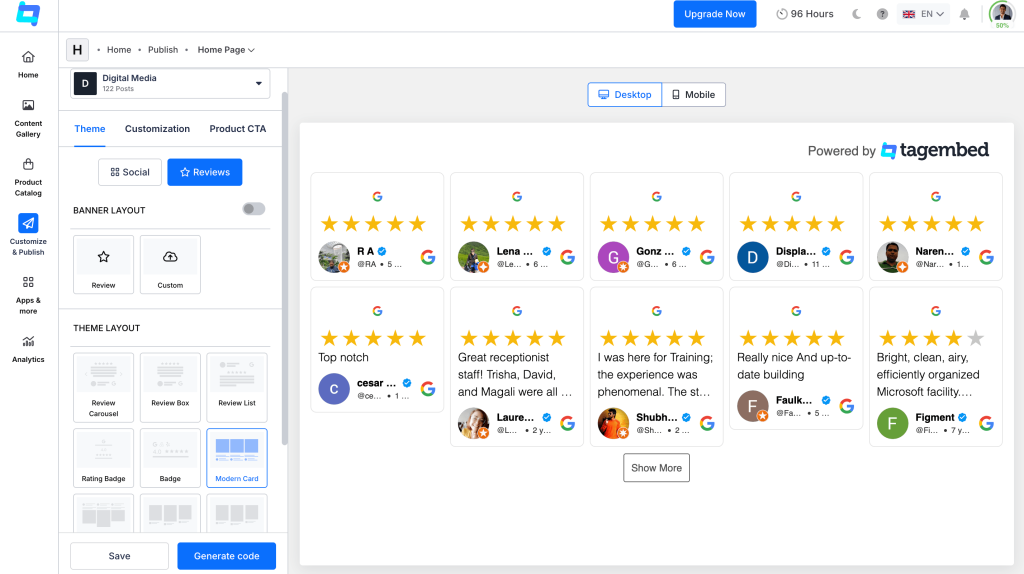Choose the Badge theme layout
The width and height of the screenshot is (1024, 574).
point(170,458)
